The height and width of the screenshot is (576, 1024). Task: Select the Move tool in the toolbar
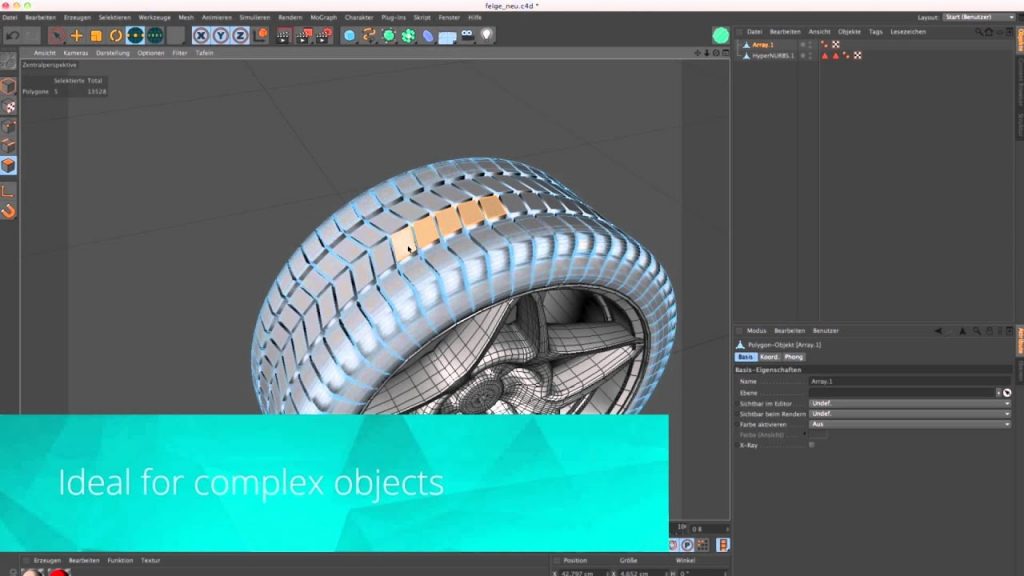coord(76,35)
